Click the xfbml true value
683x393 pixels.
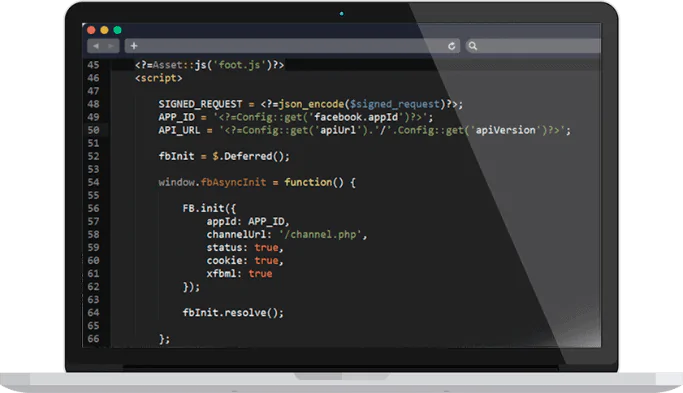pyautogui.click(x=260, y=274)
